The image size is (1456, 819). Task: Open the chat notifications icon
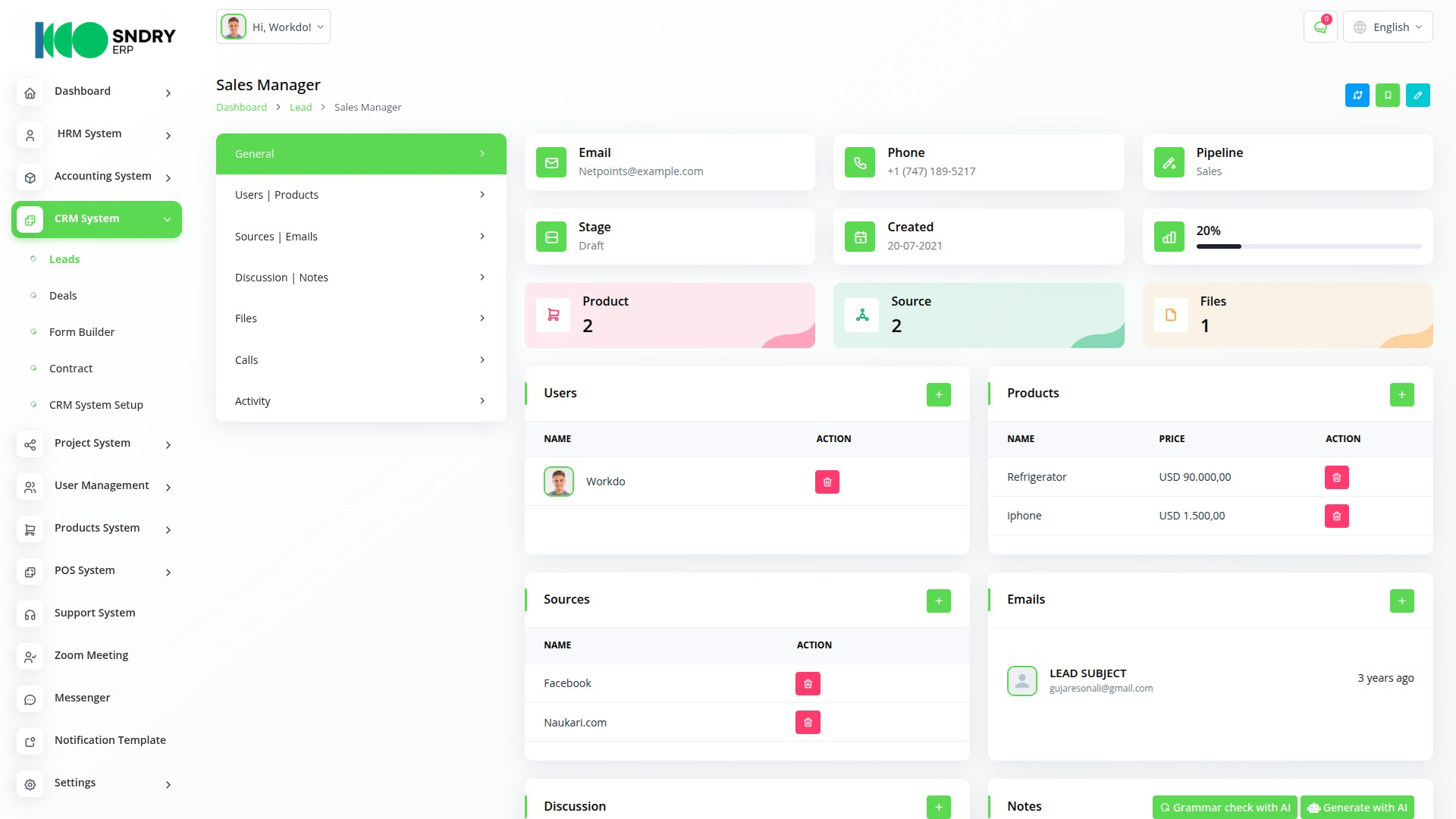1320,27
